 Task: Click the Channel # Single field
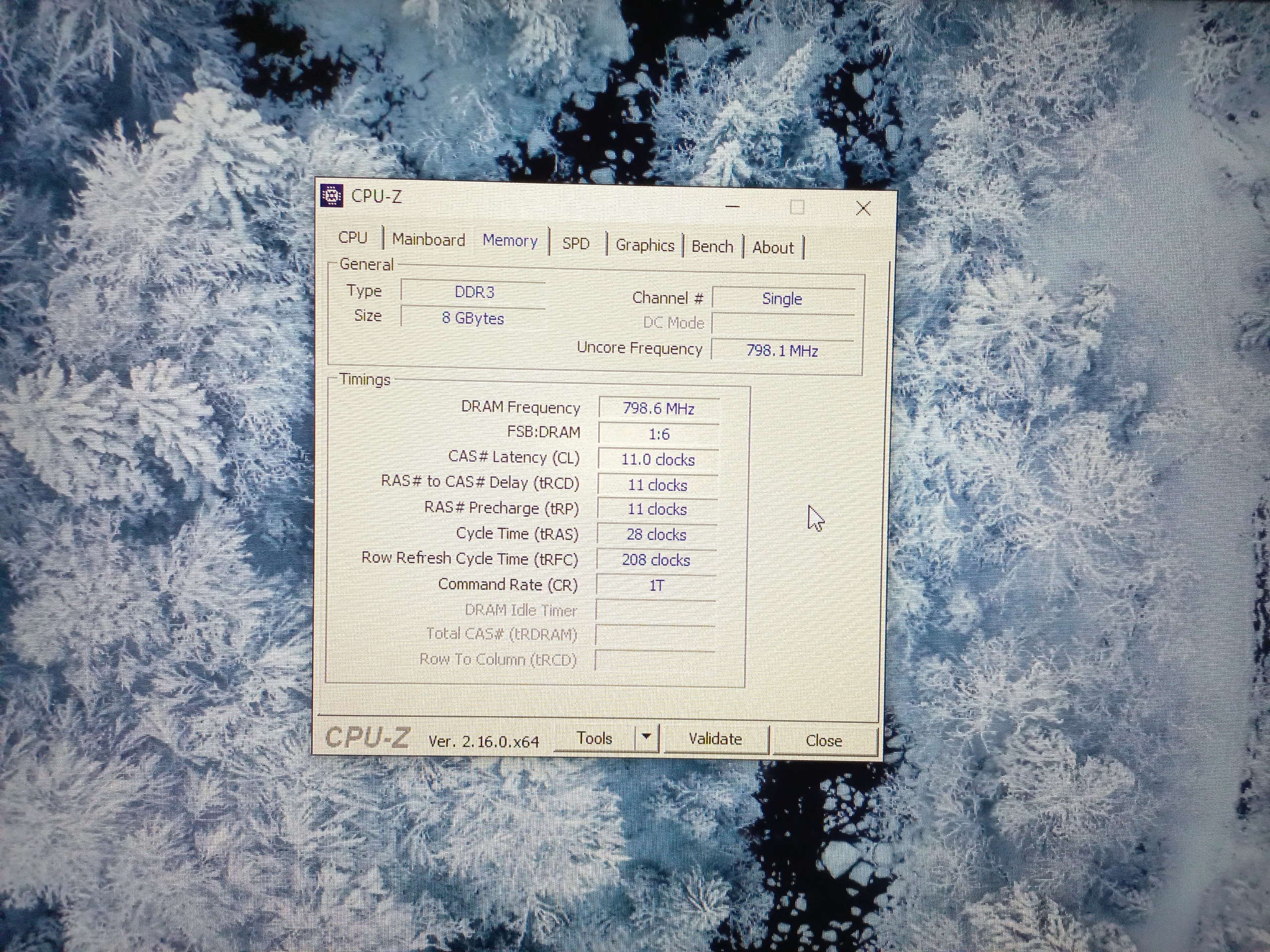(x=782, y=299)
